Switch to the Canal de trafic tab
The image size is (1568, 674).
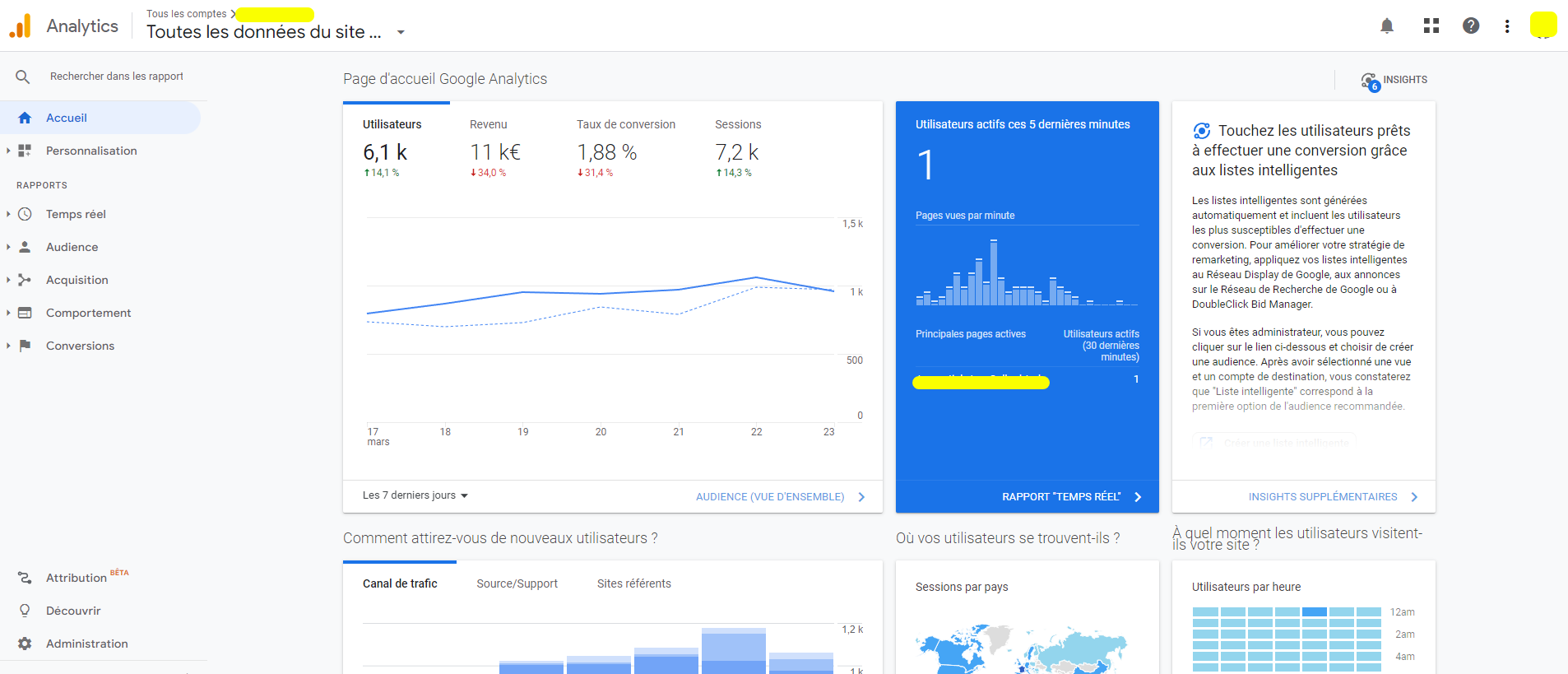click(x=400, y=583)
